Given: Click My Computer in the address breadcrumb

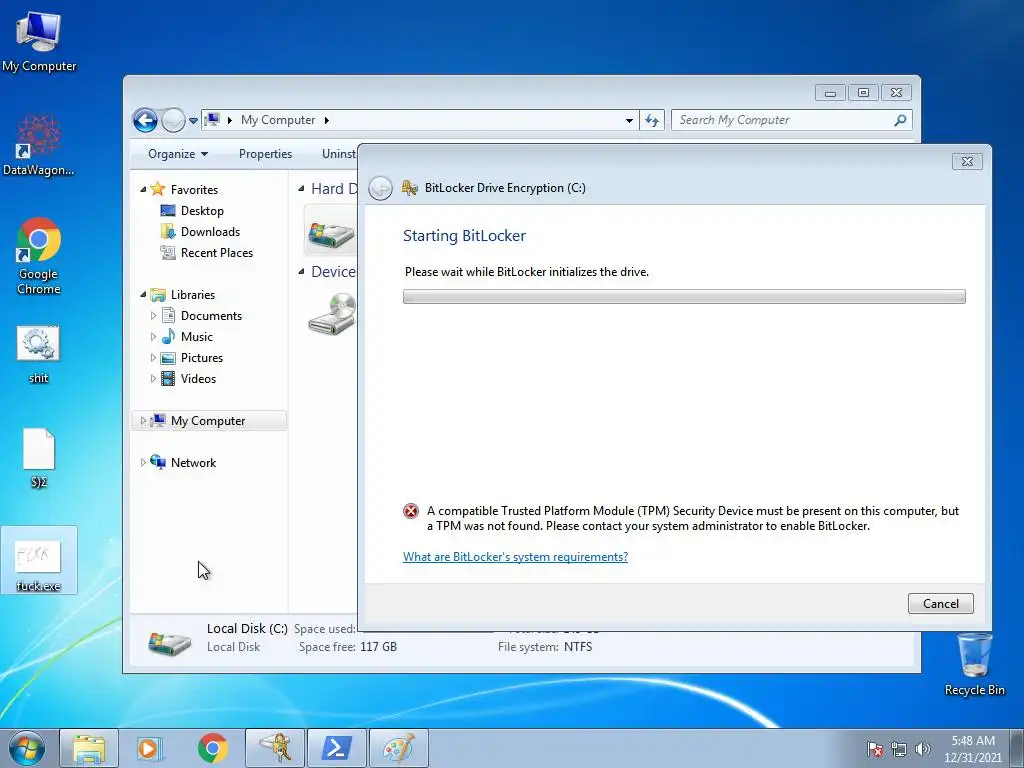Looking at the screenshot, I should tap(278, 120).
